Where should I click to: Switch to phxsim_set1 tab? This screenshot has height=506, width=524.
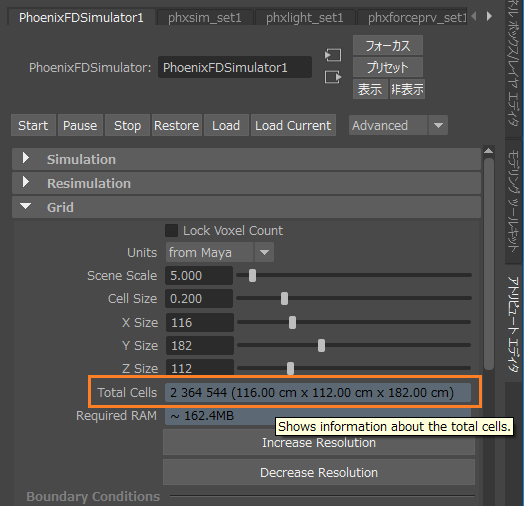coord(205,17)
